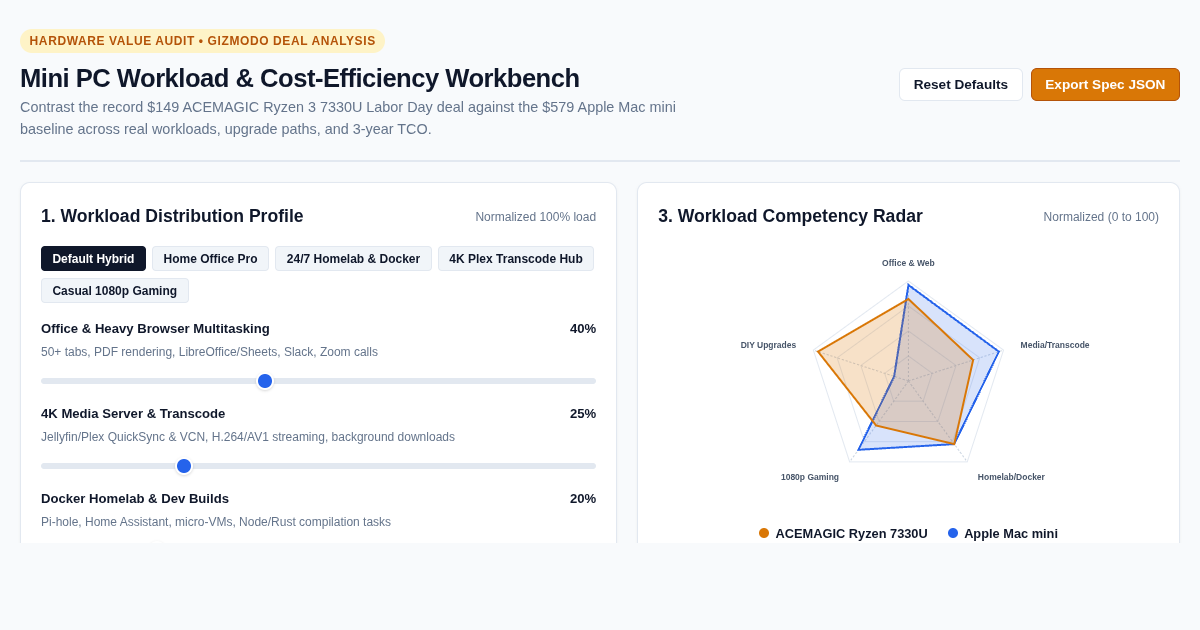The height and width of the screenshot is (630, 1200).
Task: Click the 25% media transcode value
Action: pos(583,414)
